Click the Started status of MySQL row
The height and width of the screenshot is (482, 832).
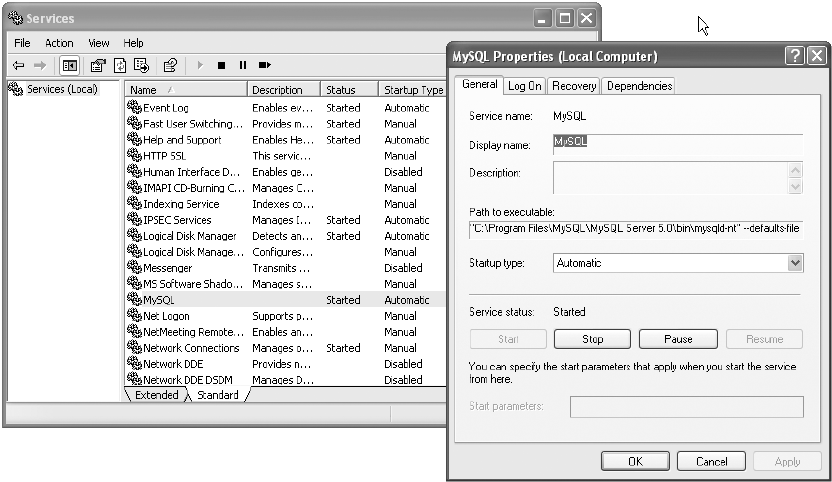343,300
